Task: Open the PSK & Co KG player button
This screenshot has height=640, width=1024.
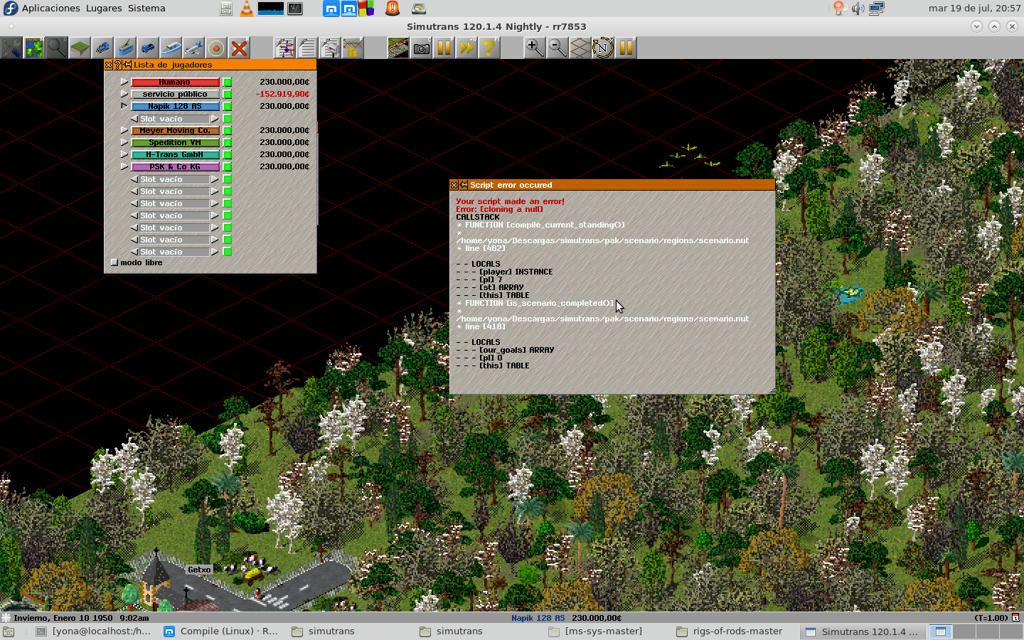Action: [x=175, y=167]
